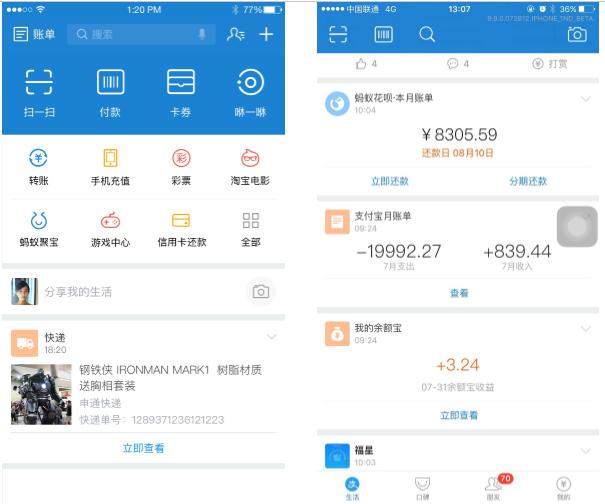
Task: Open comments bubble showing 4
Action: pyautogui.click(x=458, y=64)
